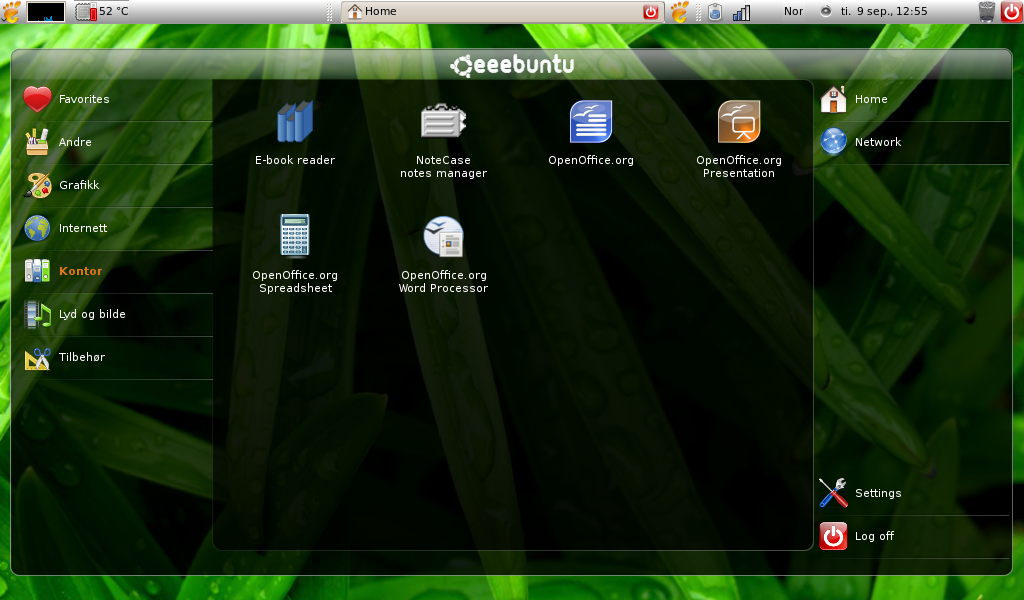Open the Trash icon in top panel
The height and width of the screenshot is (600, 1024).
tap(987, 12)
